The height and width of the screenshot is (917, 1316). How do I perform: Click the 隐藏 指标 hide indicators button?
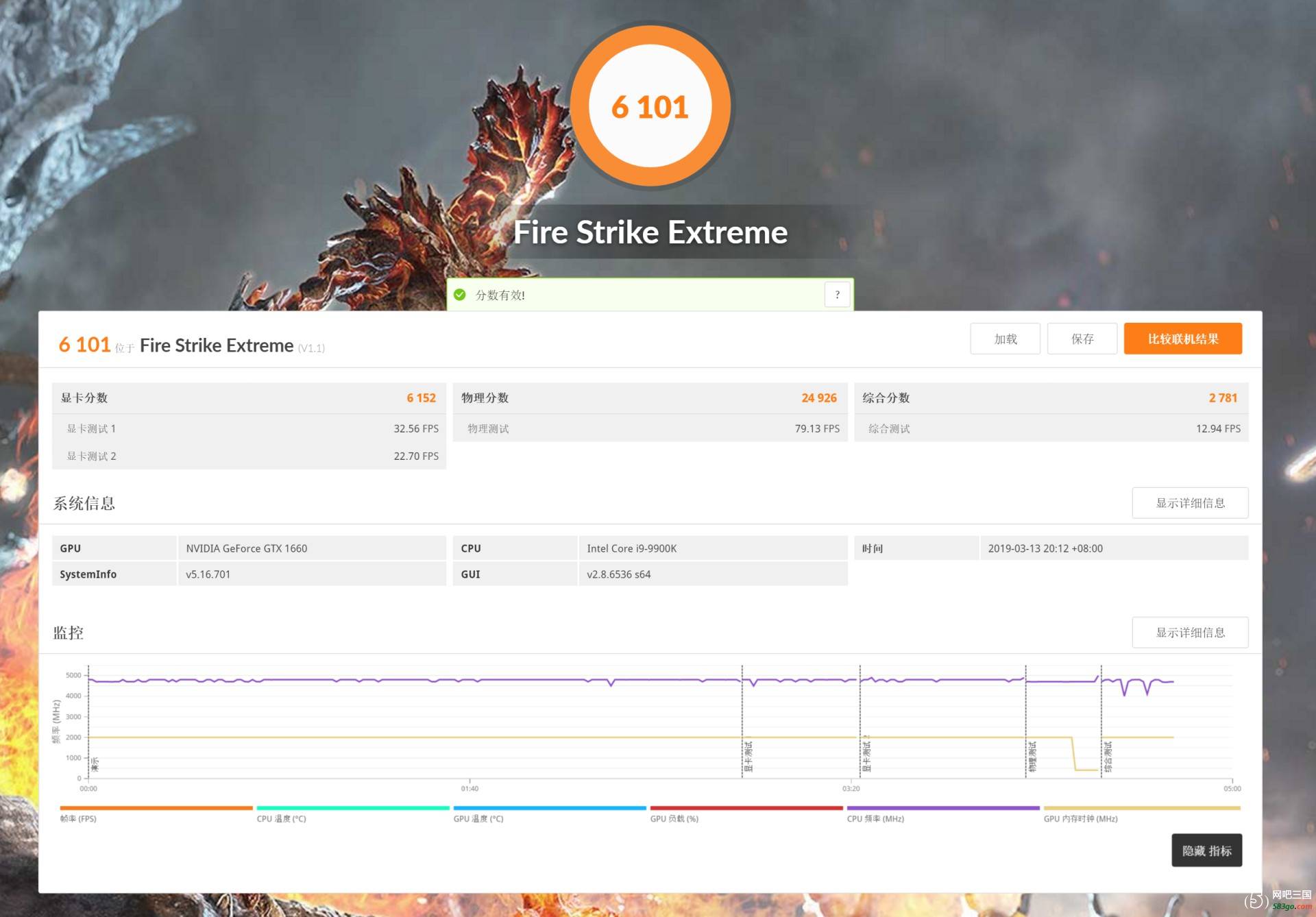tap(1206, 851)
